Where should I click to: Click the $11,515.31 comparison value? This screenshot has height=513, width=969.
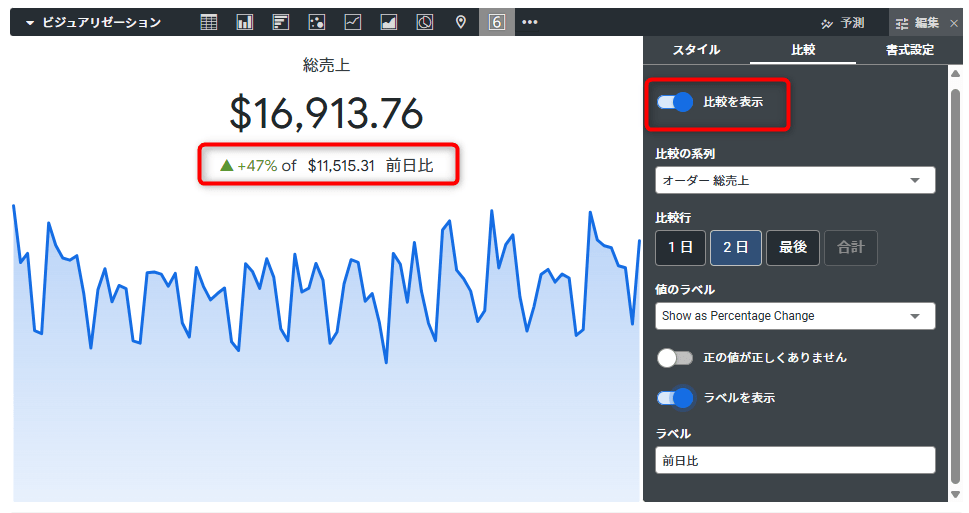pos(341,166)
